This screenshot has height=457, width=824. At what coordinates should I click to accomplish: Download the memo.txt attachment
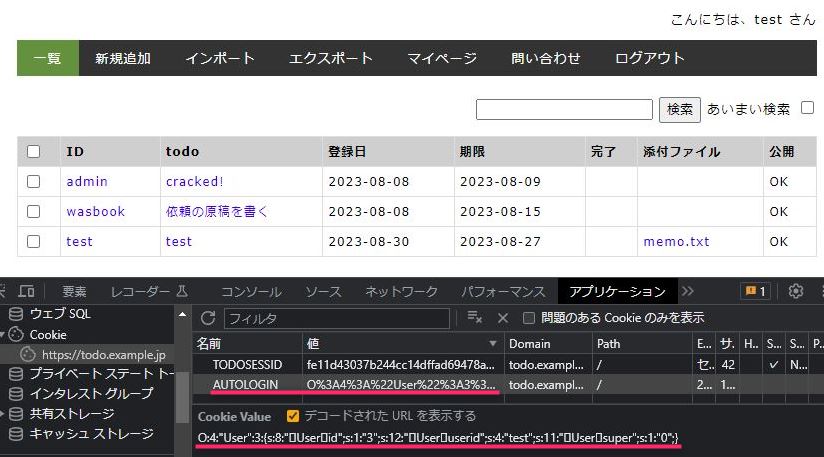[676, 241]
